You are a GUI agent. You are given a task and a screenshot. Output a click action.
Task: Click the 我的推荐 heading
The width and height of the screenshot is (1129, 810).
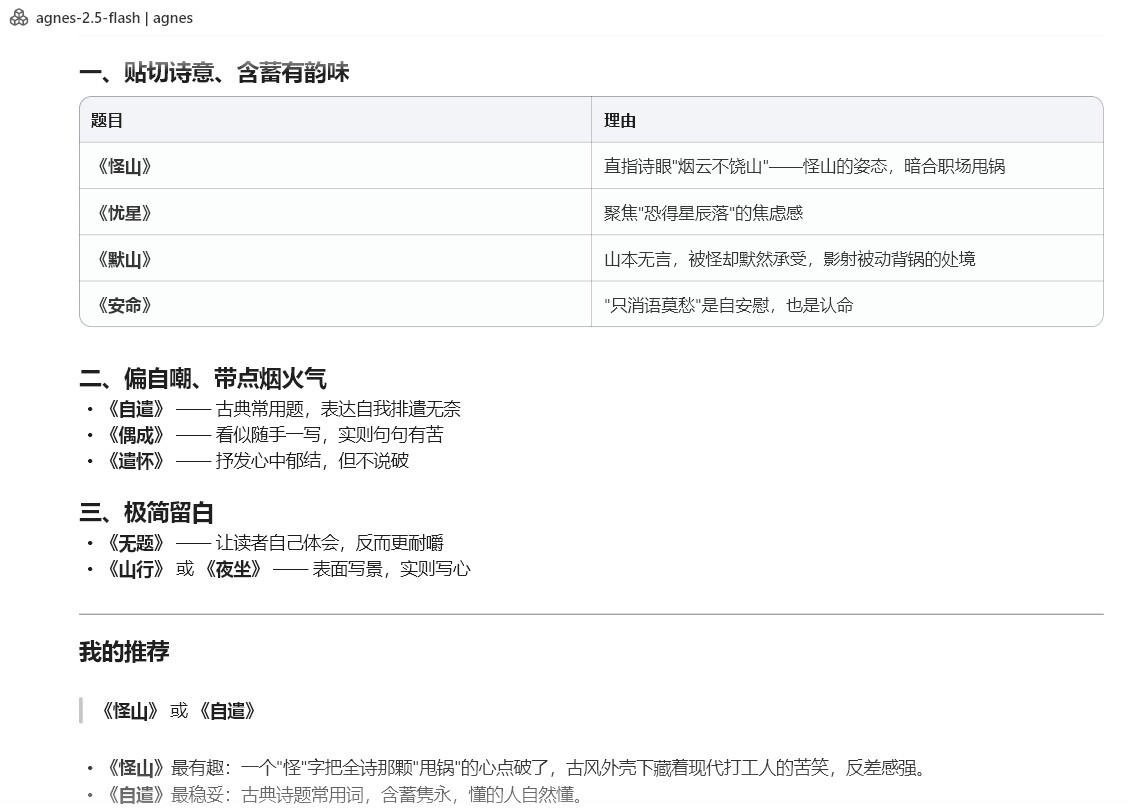124,652
